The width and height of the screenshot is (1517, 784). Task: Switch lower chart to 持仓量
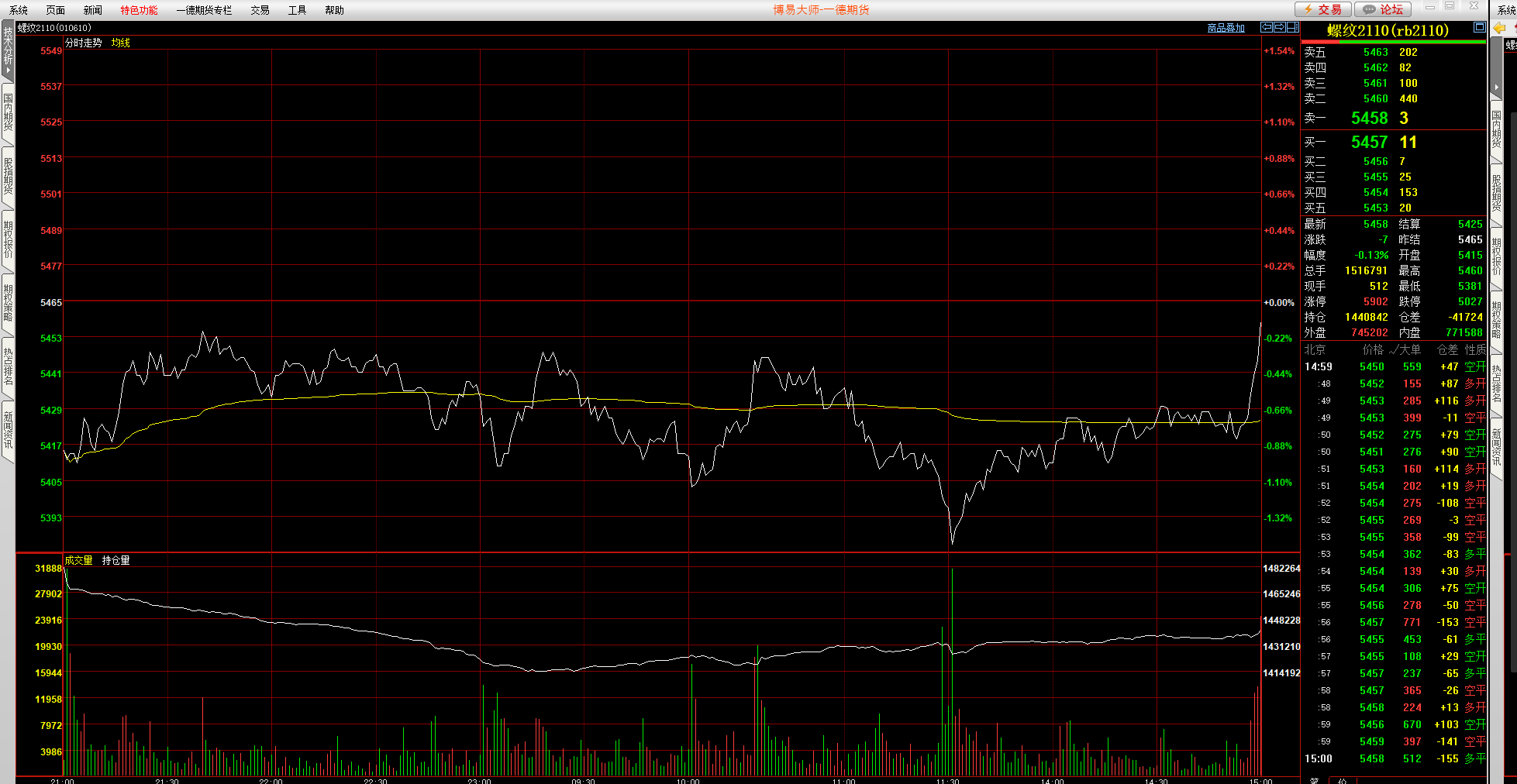click(115, 560)
